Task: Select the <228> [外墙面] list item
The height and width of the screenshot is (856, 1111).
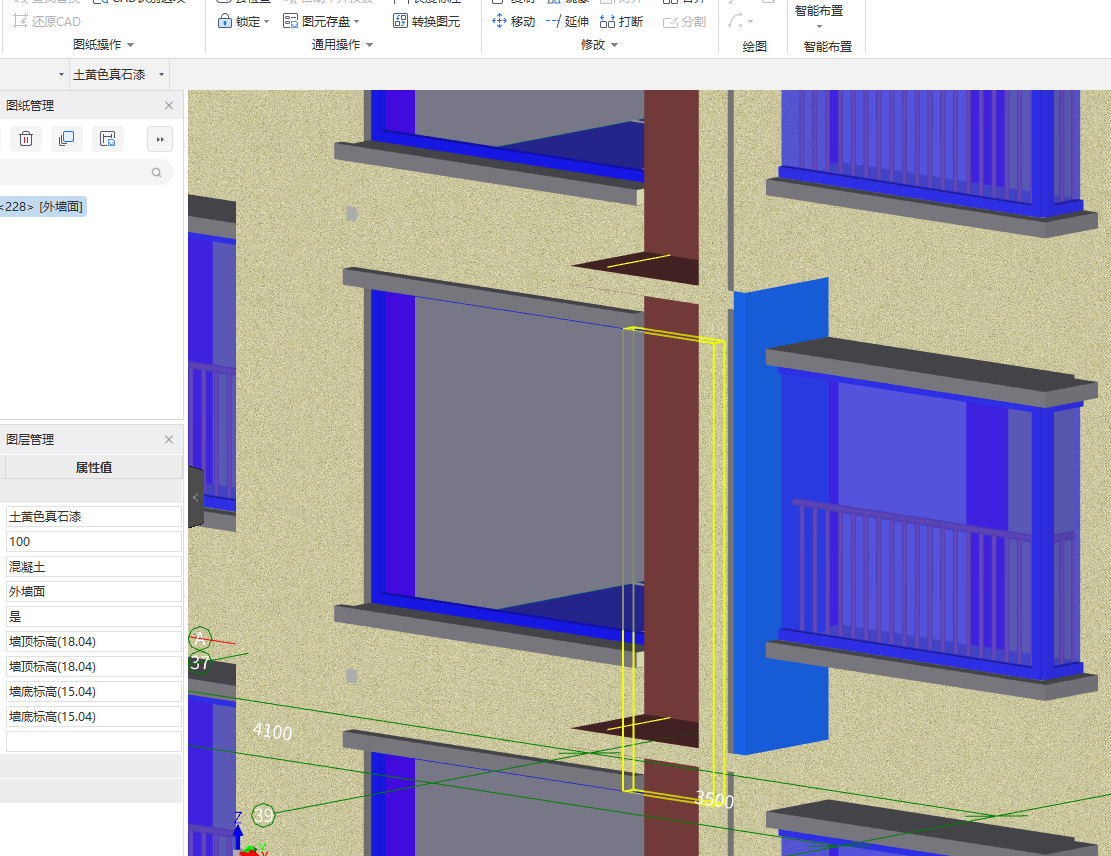Action: coord(42,207)
